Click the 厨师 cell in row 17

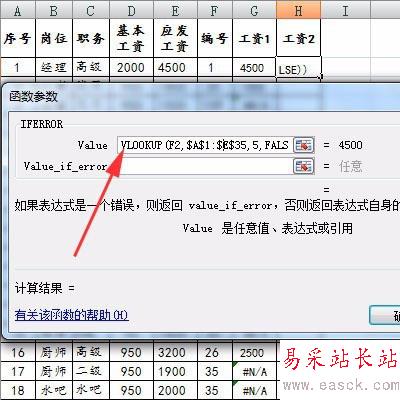tap(54, 371)
